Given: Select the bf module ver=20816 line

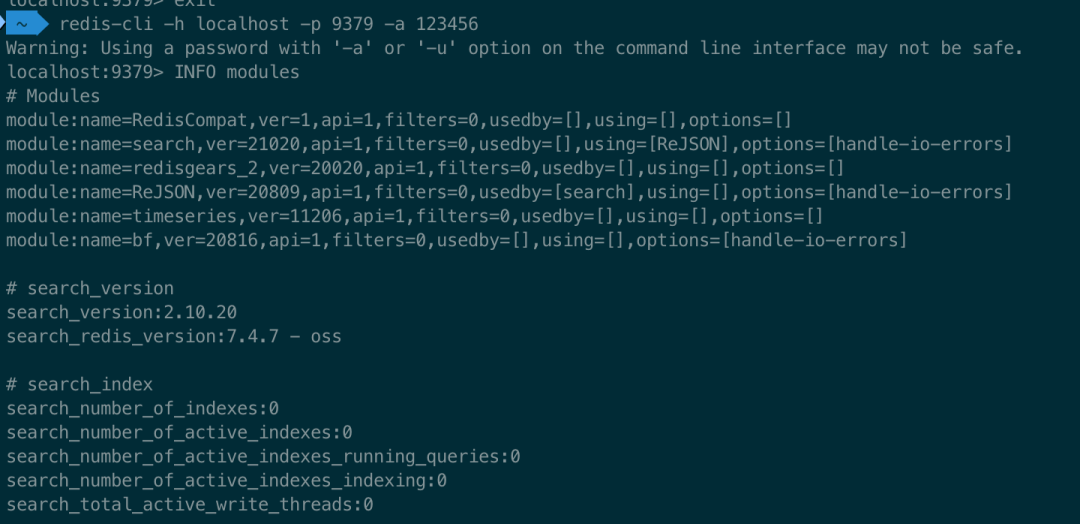Looking at the screenshot, I should pos(456,240).
